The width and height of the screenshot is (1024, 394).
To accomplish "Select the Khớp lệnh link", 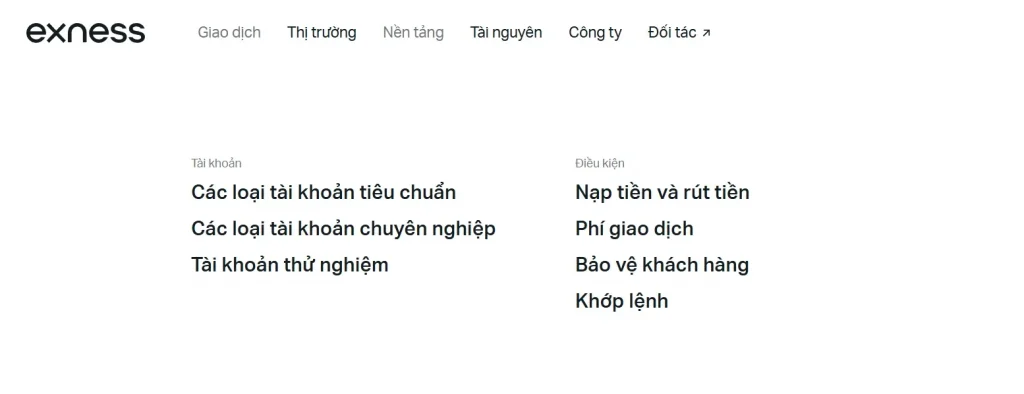I will click(622, 301).
